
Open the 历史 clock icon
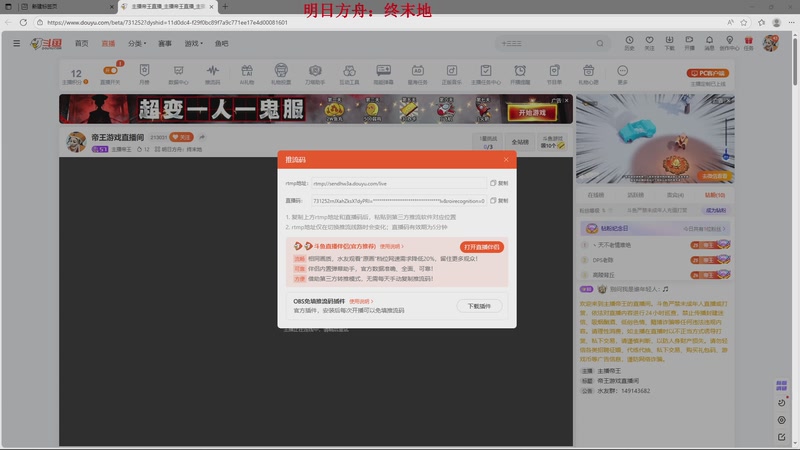[x=629, y=43]
